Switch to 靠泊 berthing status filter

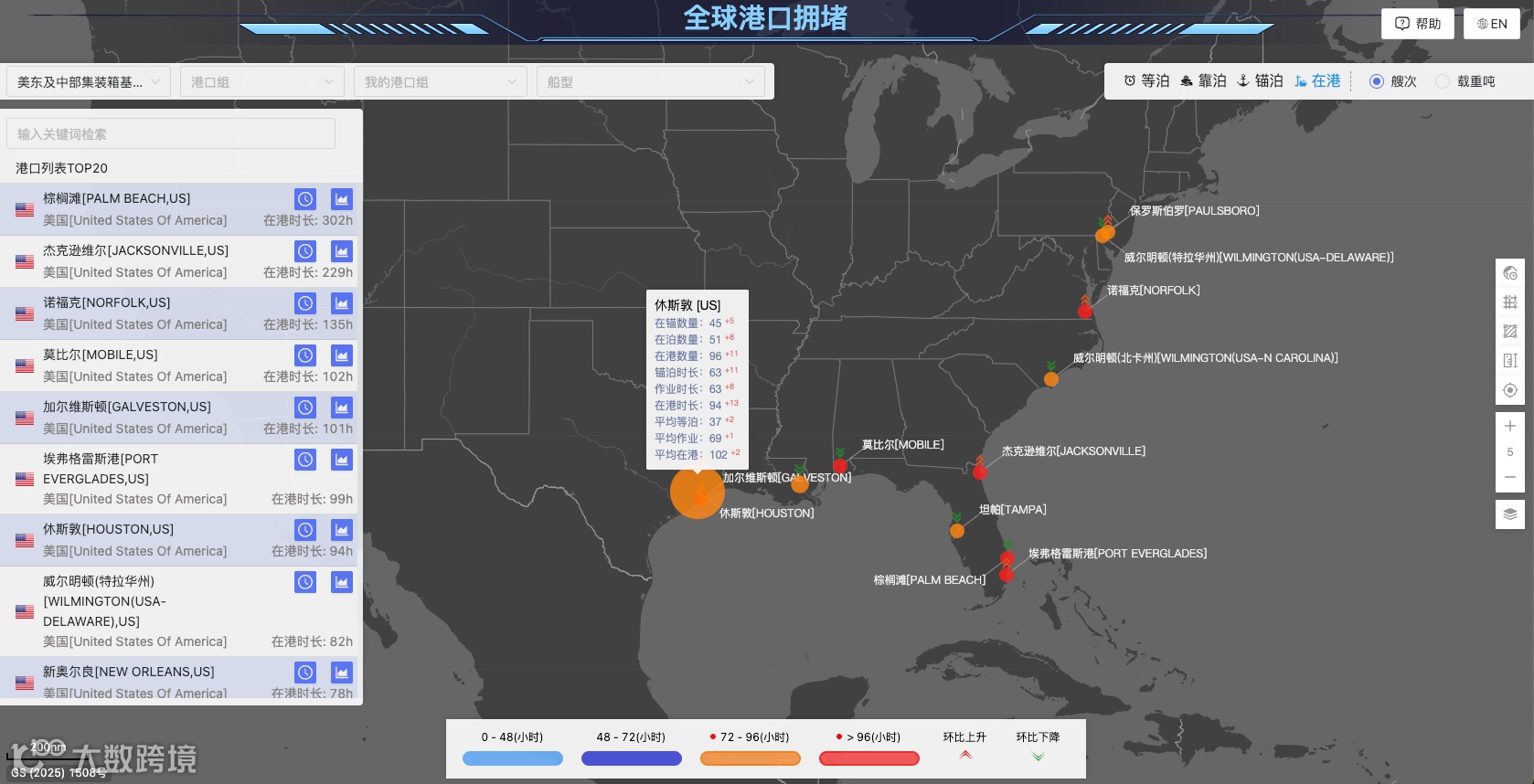point(1203,80)
